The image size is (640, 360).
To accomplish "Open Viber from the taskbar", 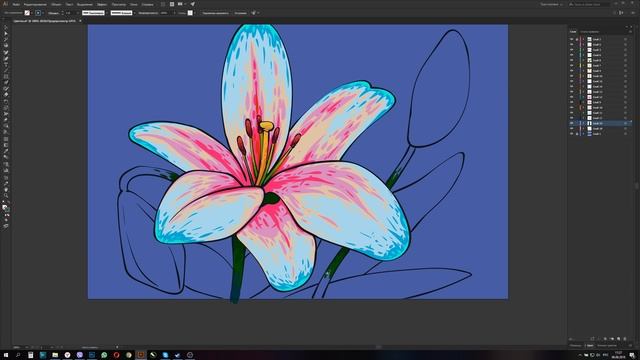I will [x=80, y=355].
